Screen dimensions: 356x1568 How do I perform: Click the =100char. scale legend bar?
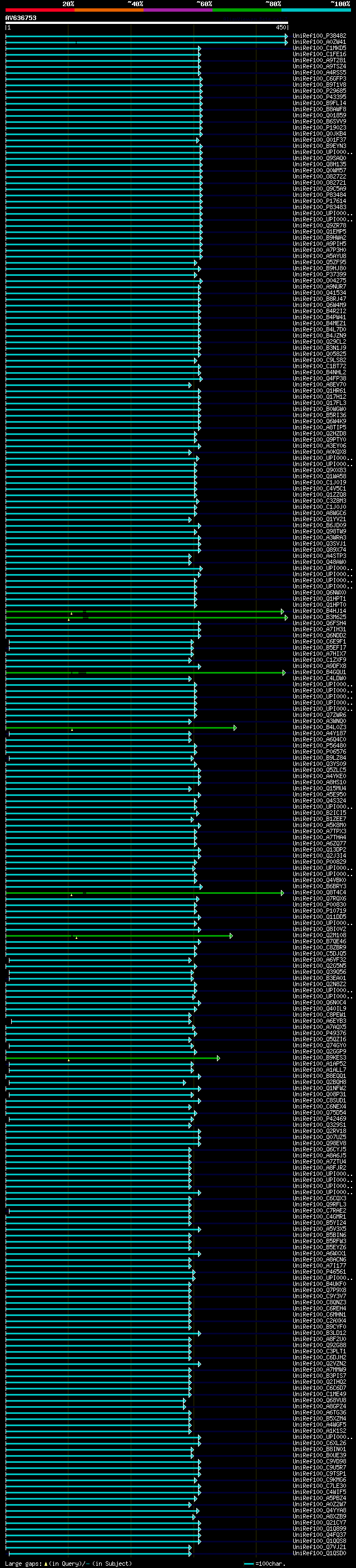pos(249,1564)
